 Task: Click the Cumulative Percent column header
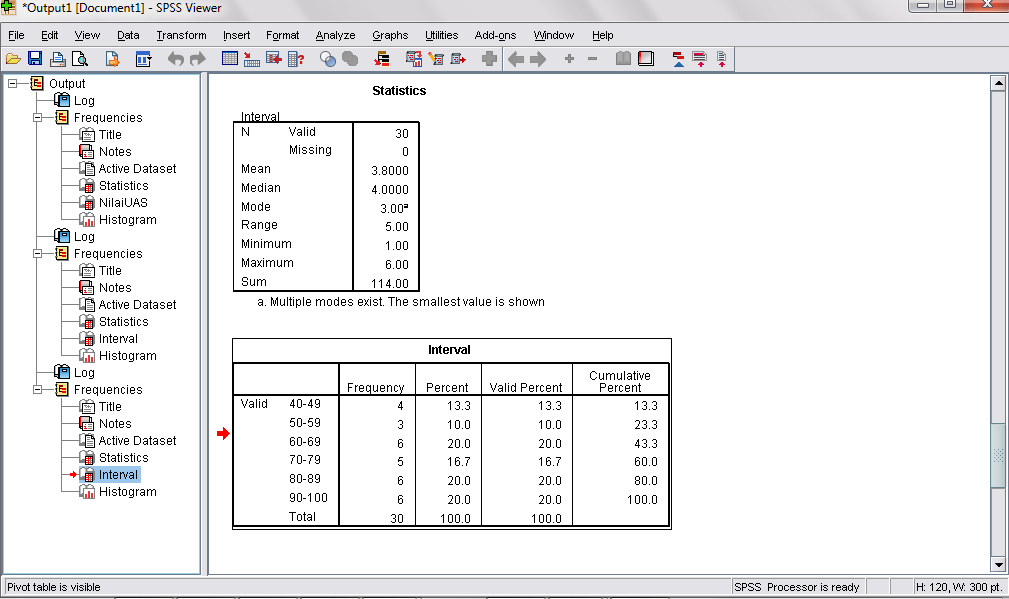point(620,382)
